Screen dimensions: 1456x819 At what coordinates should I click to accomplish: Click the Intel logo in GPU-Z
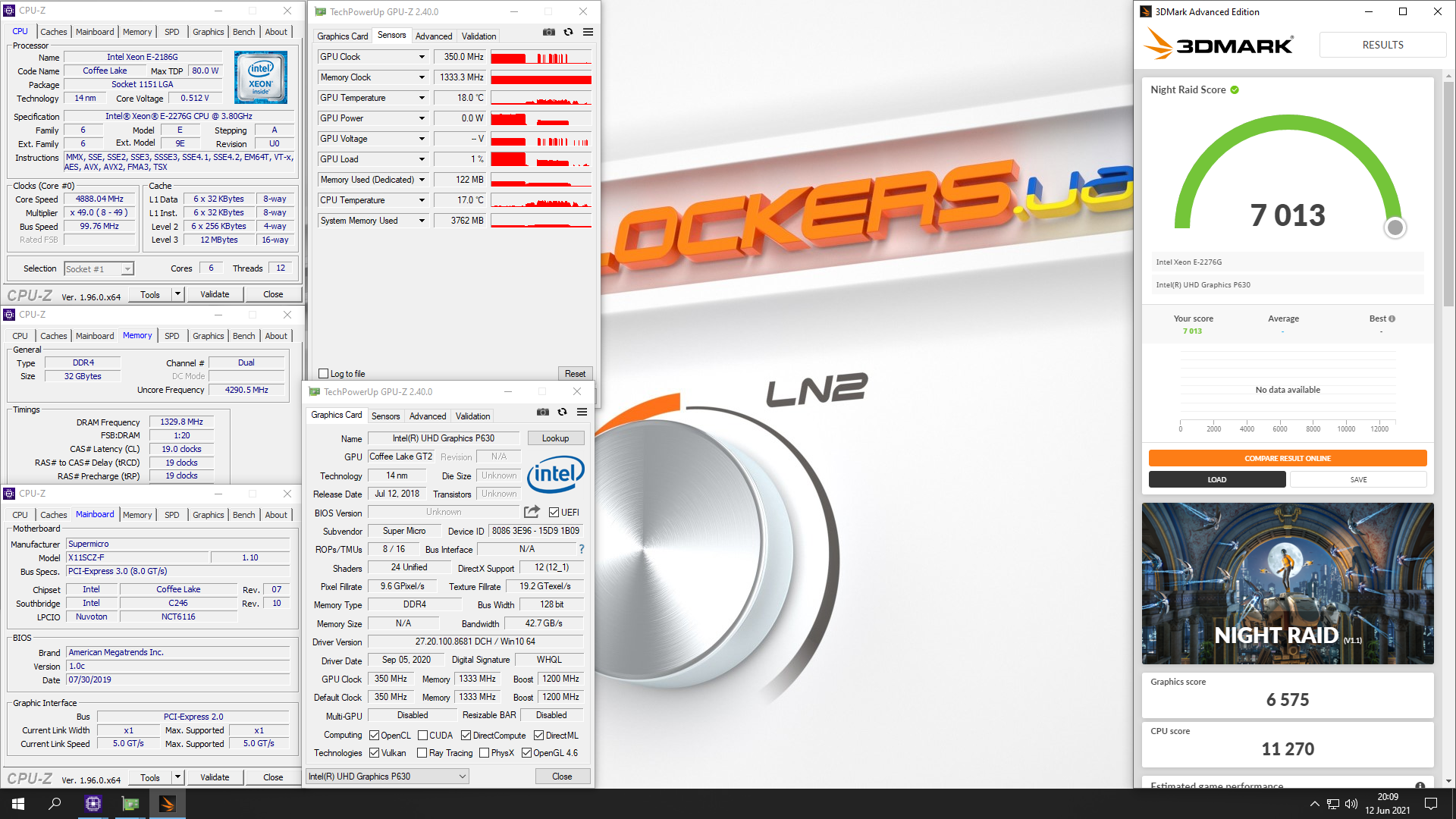click(x=556, y=475)
